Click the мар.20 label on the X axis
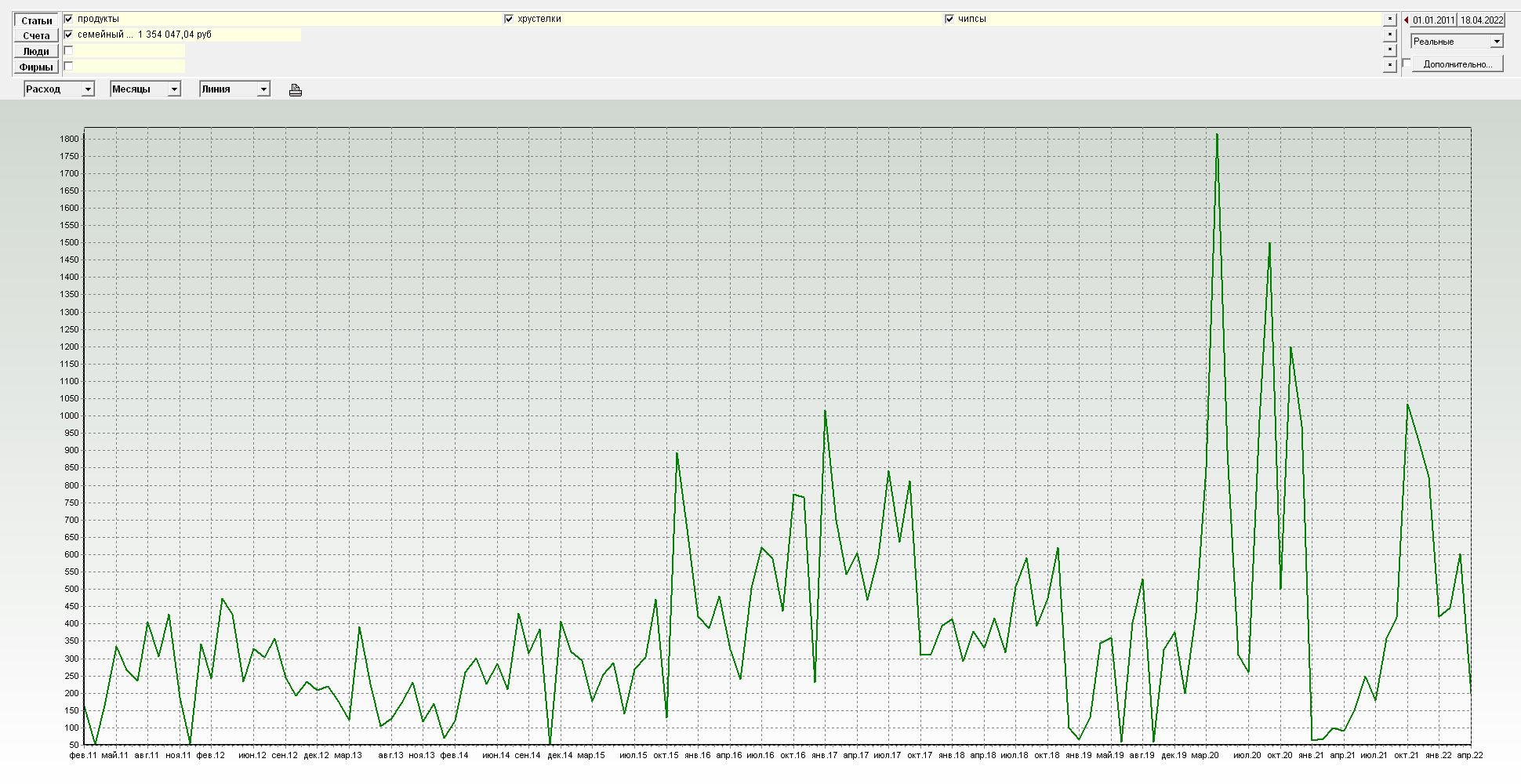 [1205, 756]
